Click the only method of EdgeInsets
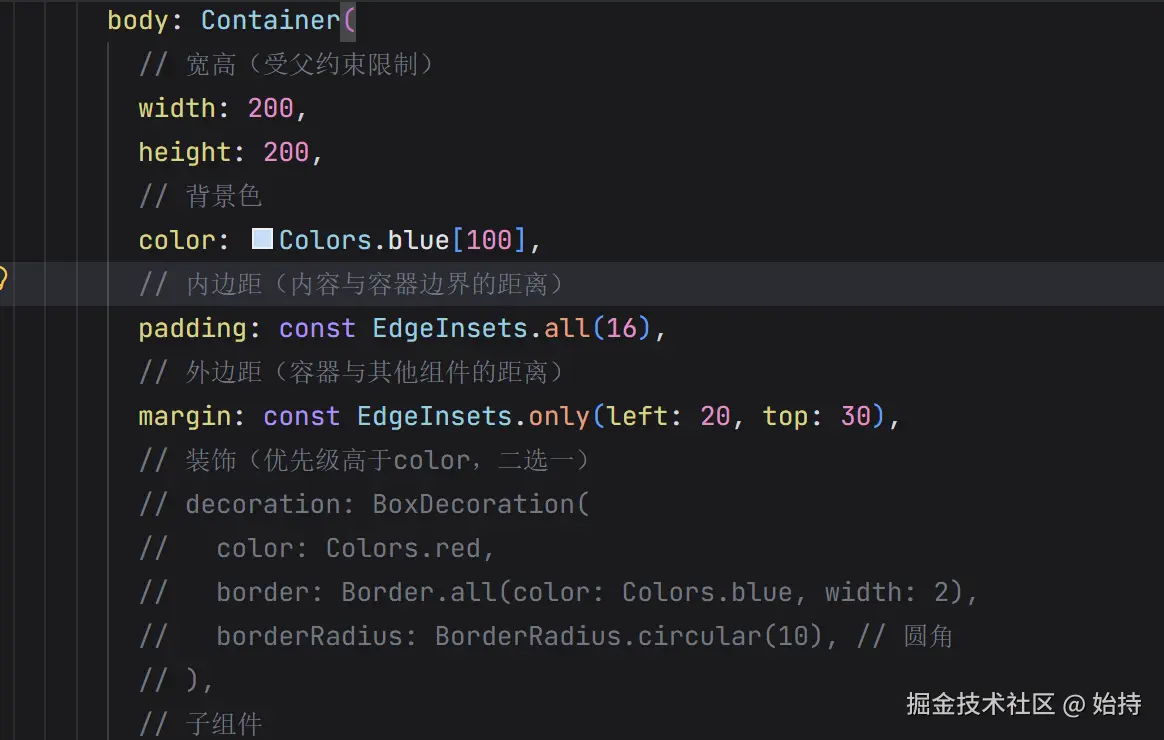Screen dimensions: 1164x740 click(x=559, y=416)
